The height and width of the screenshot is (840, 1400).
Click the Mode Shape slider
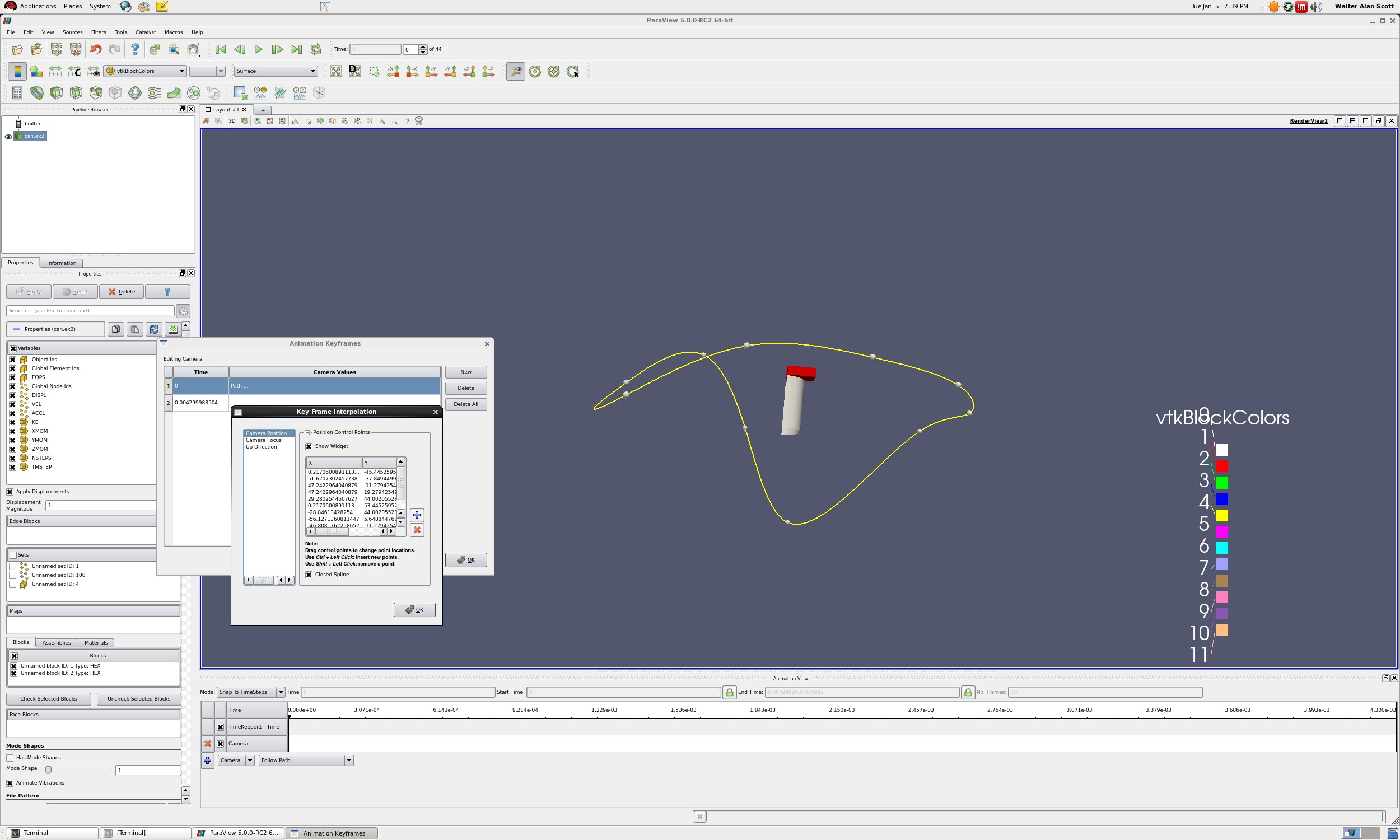(78, 771)
